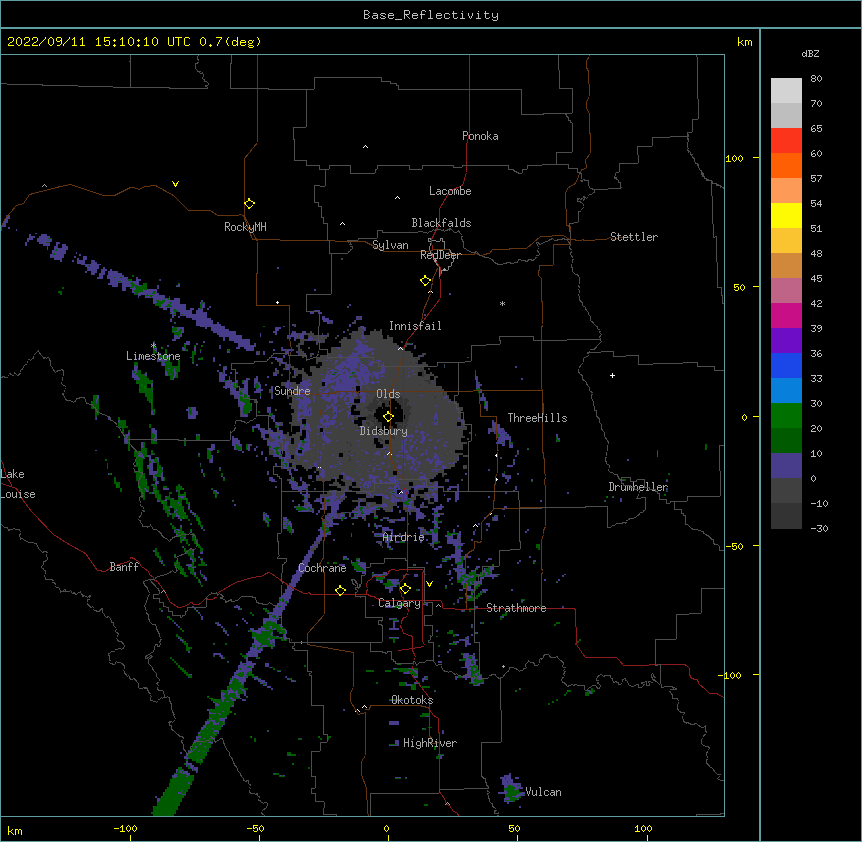
Task: Click the Stettler label
Action: (x=634, y=237)
